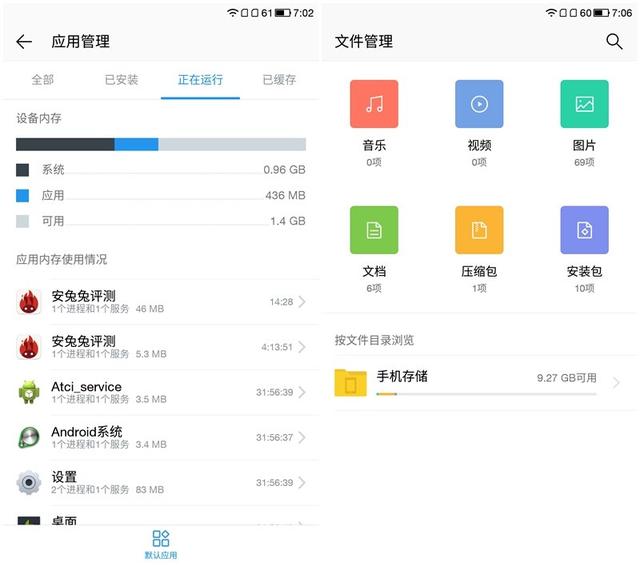Open the 文档 documents category
The image size is (640, 566).
(x=374, y=231)
